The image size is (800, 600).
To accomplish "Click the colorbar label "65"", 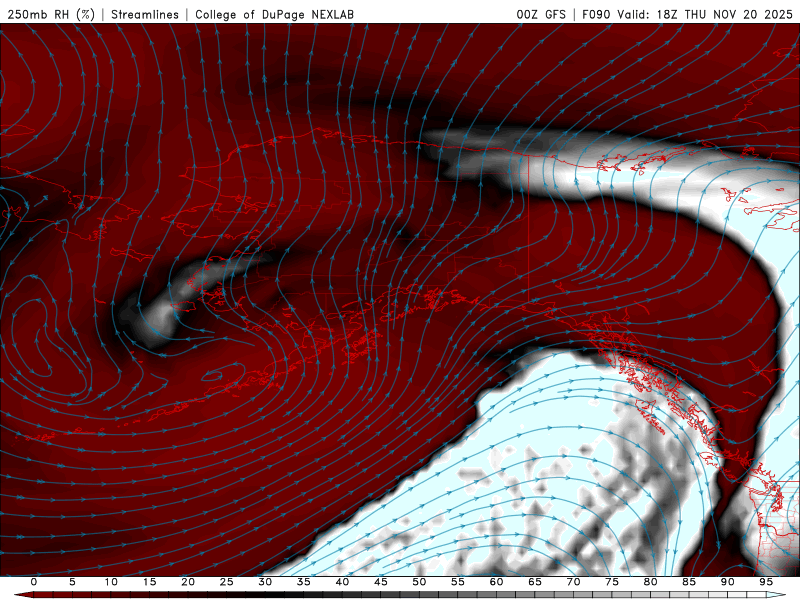I will (535, 582).
